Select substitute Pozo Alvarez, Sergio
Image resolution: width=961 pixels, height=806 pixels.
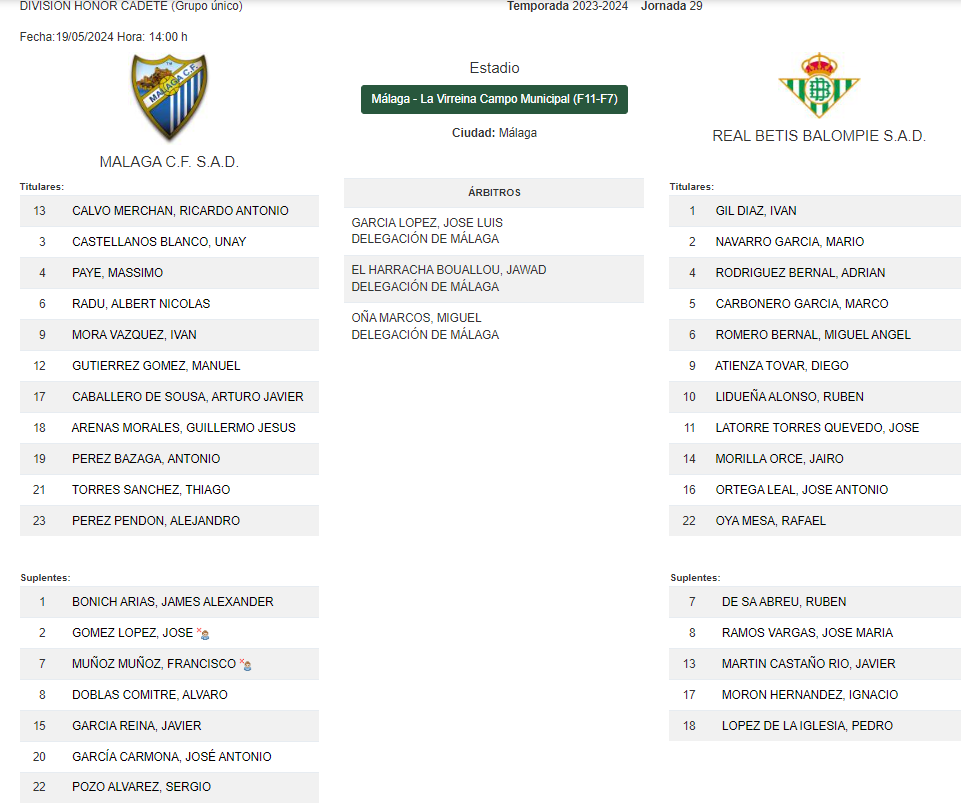point(169,787)
